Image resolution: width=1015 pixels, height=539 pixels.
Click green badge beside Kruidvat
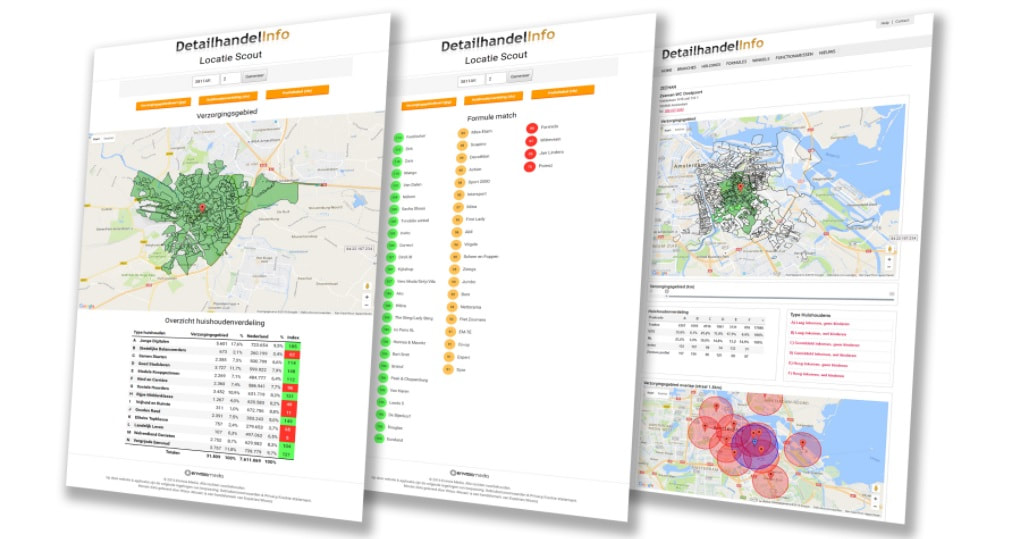tap(379, 439)
